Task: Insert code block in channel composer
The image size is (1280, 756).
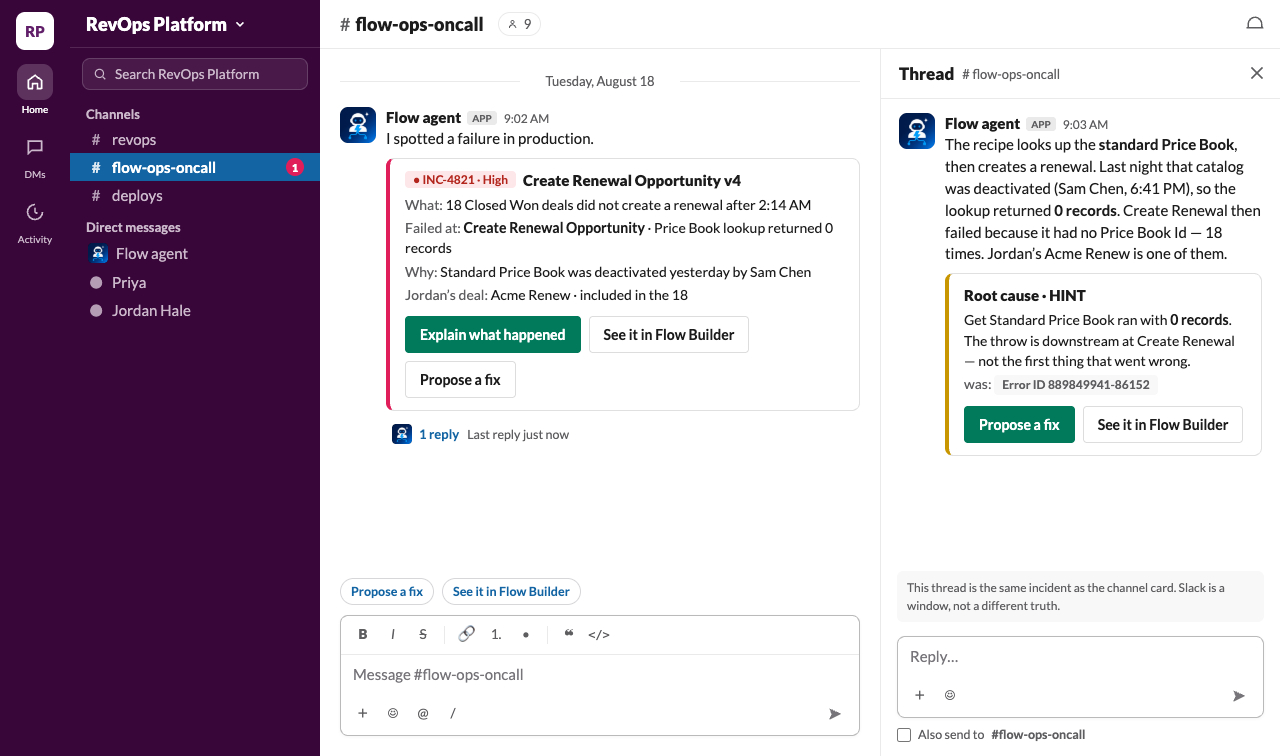Action: pos(599,634)
